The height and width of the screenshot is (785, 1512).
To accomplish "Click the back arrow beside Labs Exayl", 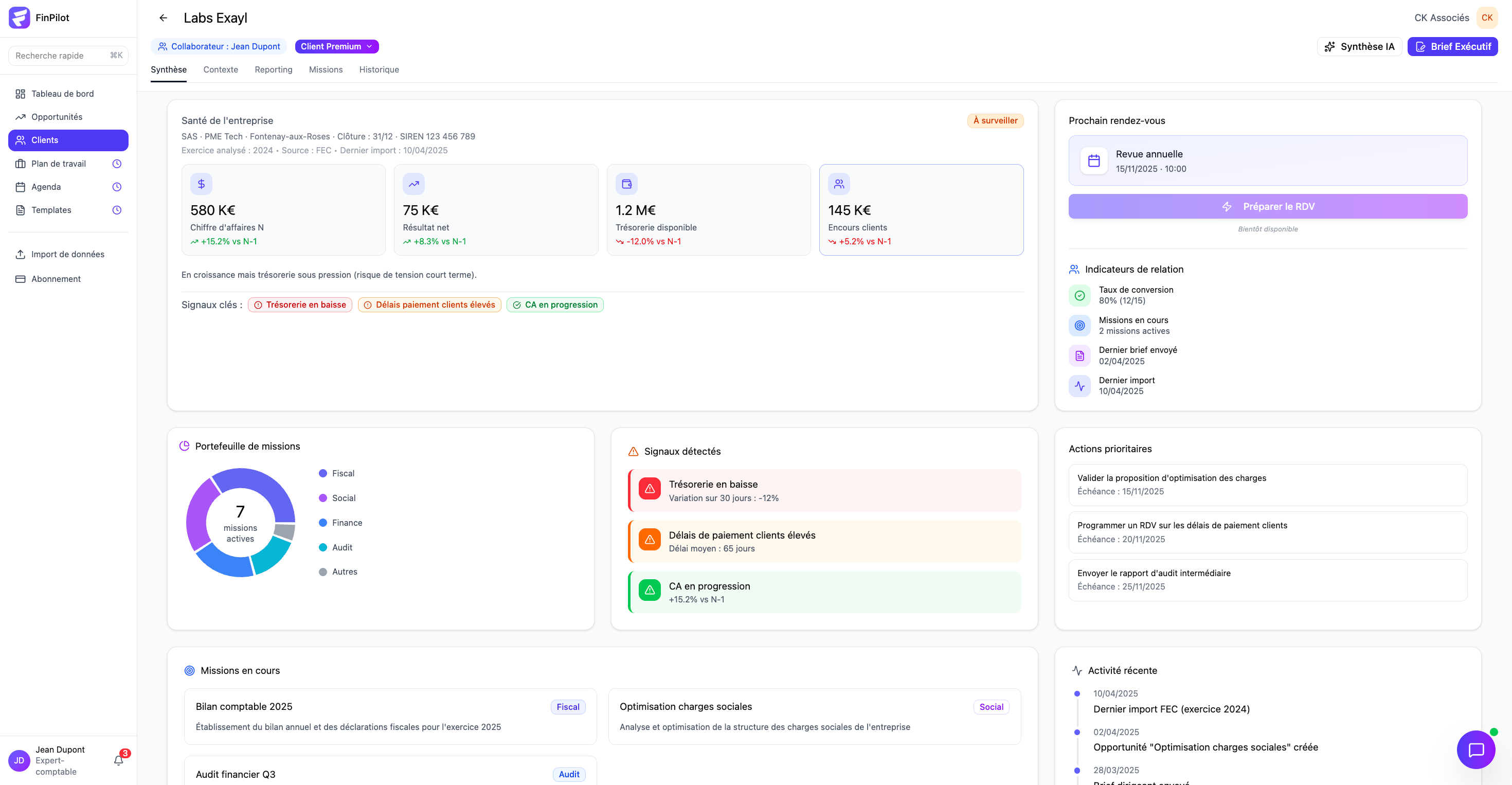I will (x=163, y=17).
